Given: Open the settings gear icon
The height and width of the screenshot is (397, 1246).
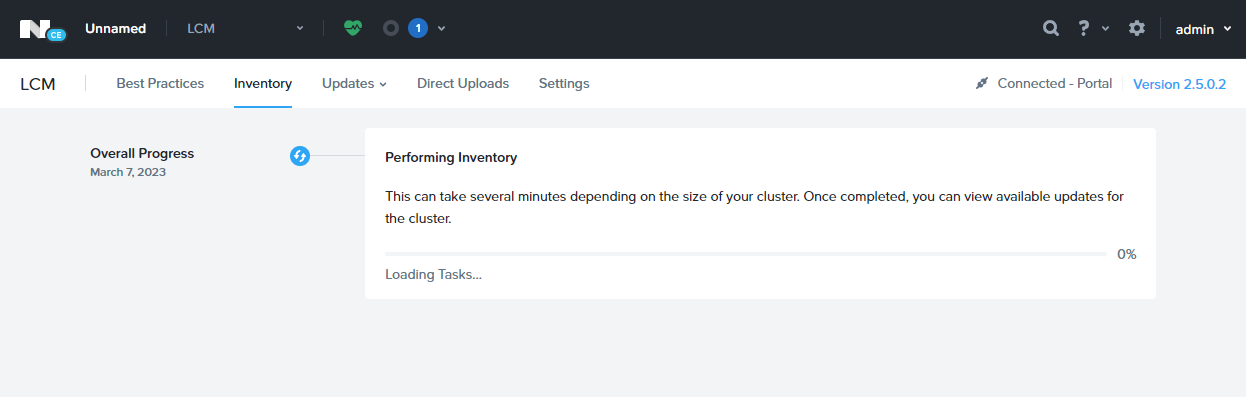Looking at the screenshot, I should 1137,29.
